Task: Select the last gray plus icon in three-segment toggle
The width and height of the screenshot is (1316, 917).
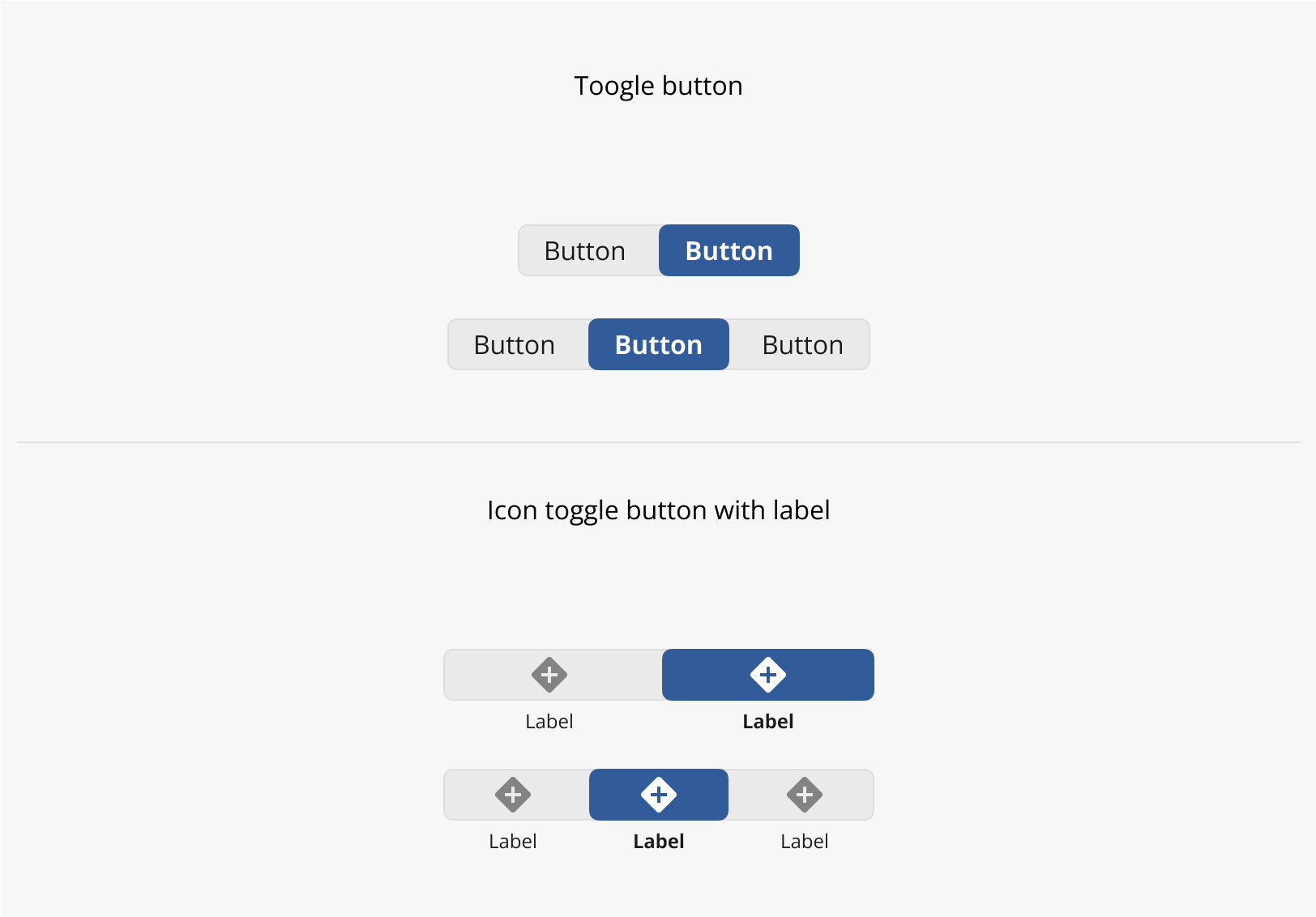Action: coord(805,795)
